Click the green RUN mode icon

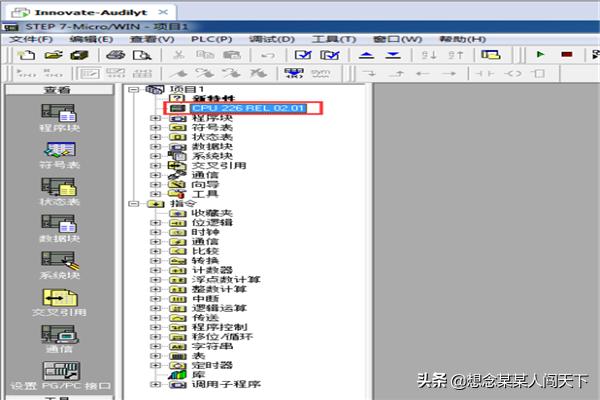pos(540,54)
